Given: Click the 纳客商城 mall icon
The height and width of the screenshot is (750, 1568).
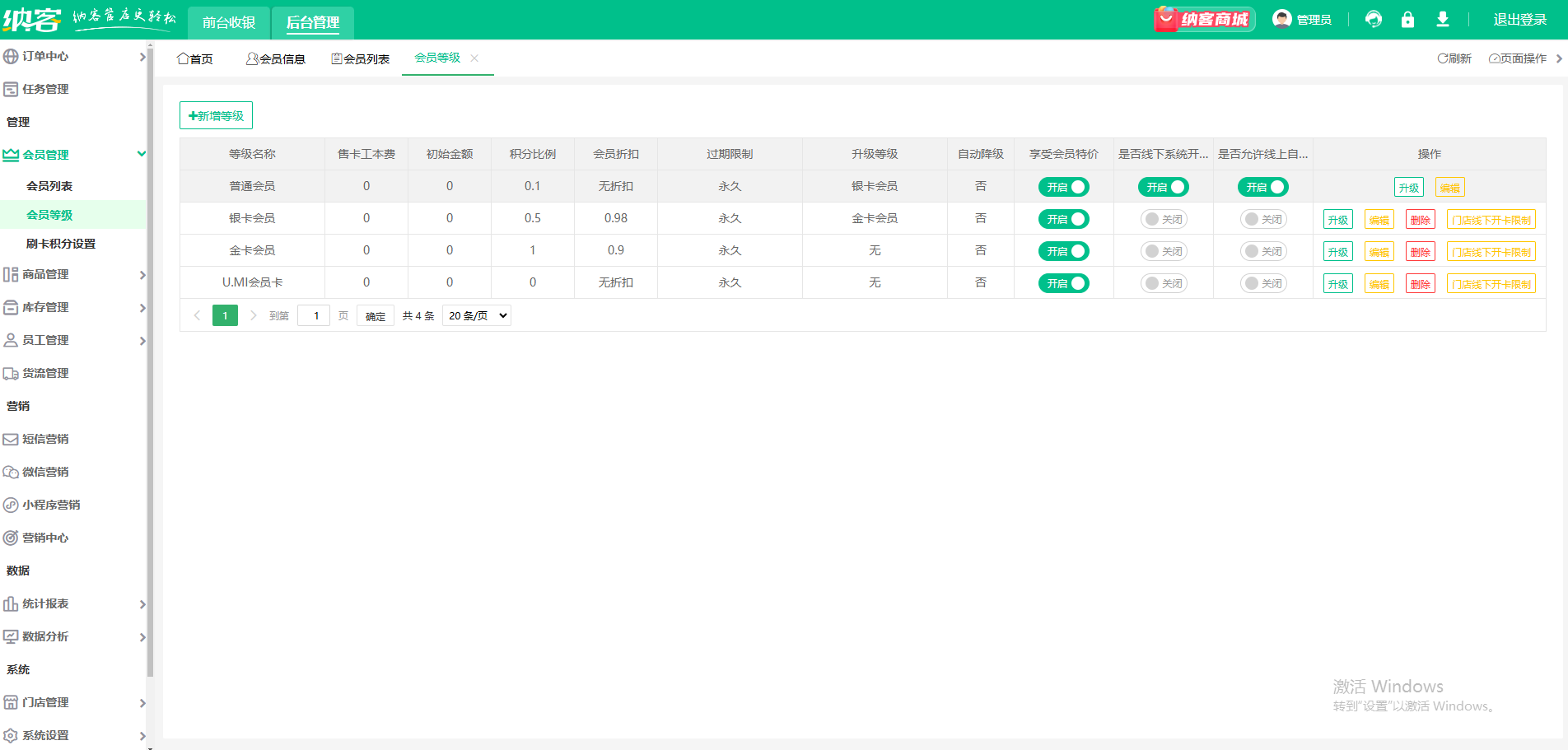Looking at the screenshot, I should coord(1204,20).
